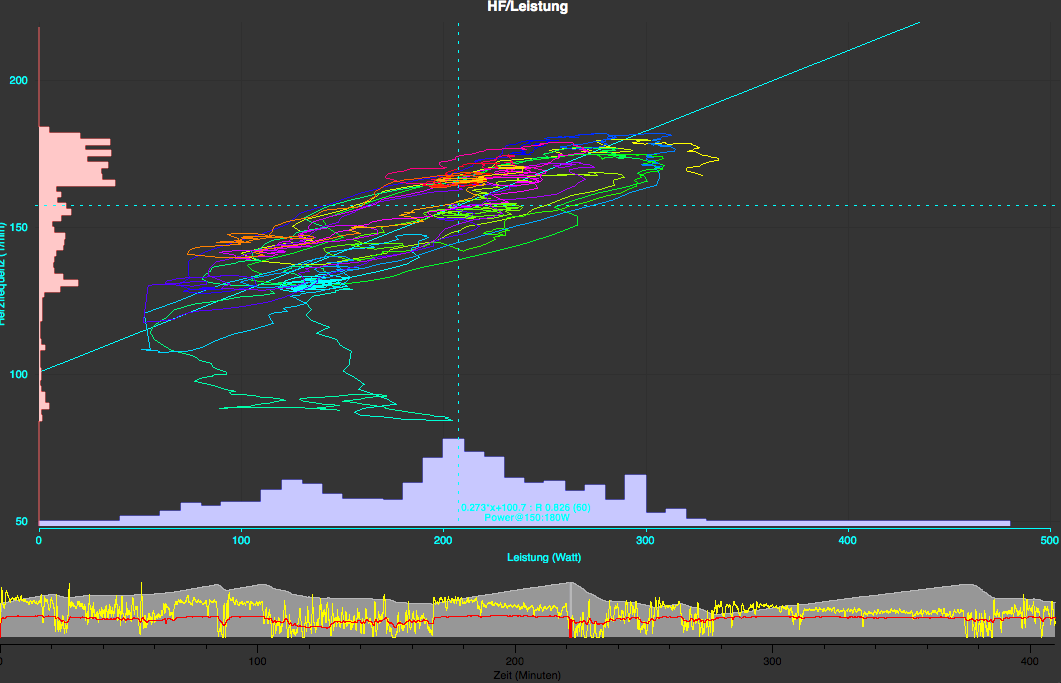The width and height of the screenshot is (1061, 683).
Task: Click the 300 tick on the Zeit axis
Action: point(772,661)
